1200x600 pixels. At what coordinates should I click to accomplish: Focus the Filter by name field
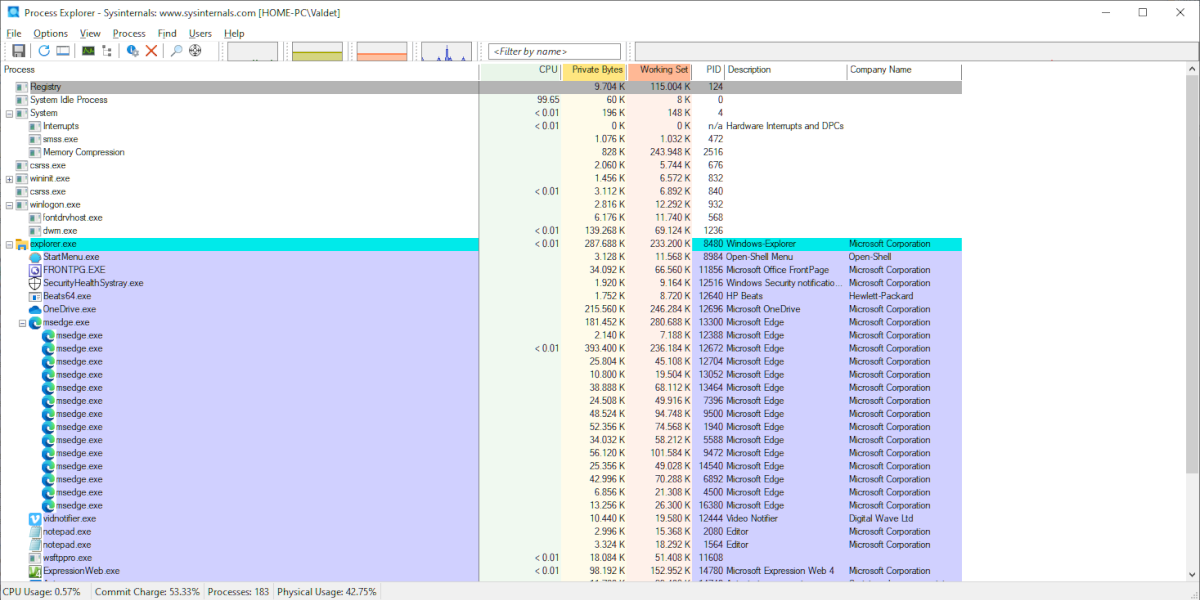[553, 51]
